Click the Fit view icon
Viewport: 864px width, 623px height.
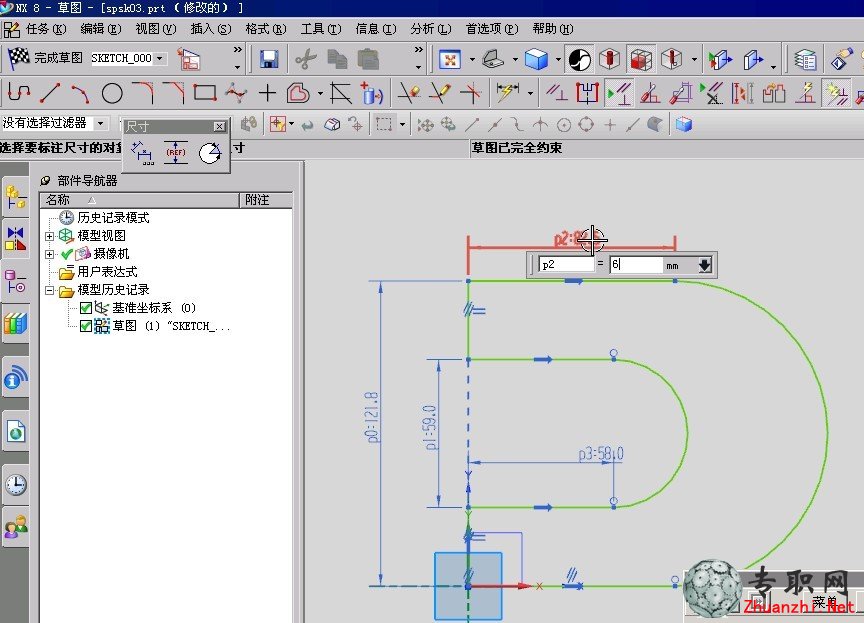point(450,59)
